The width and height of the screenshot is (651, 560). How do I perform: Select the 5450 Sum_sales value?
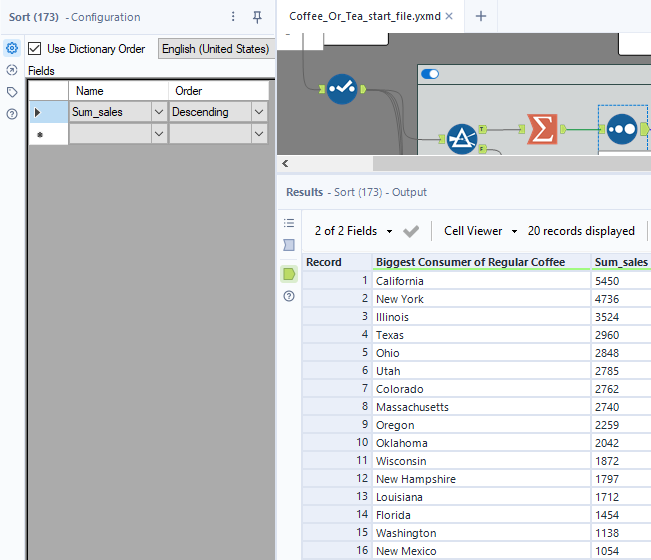coord(621,281)
